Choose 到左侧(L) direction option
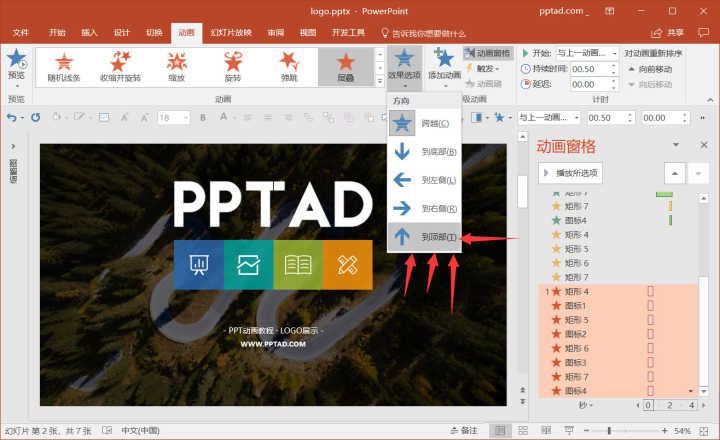Screen dimensions: 720x440 [x=424, y=180]
